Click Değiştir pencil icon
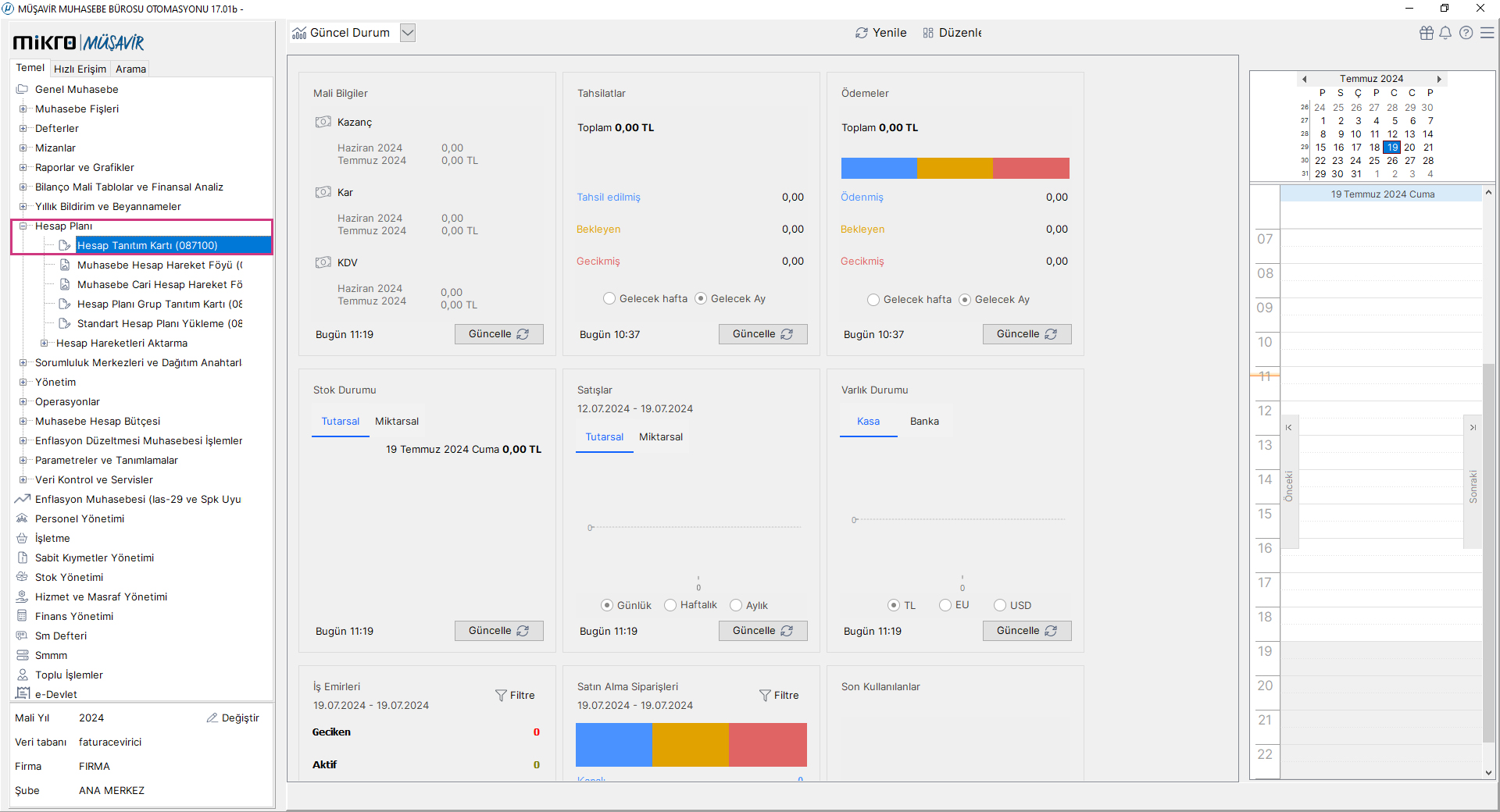The width and height of the screenshot is (1500, 812). 212,718
